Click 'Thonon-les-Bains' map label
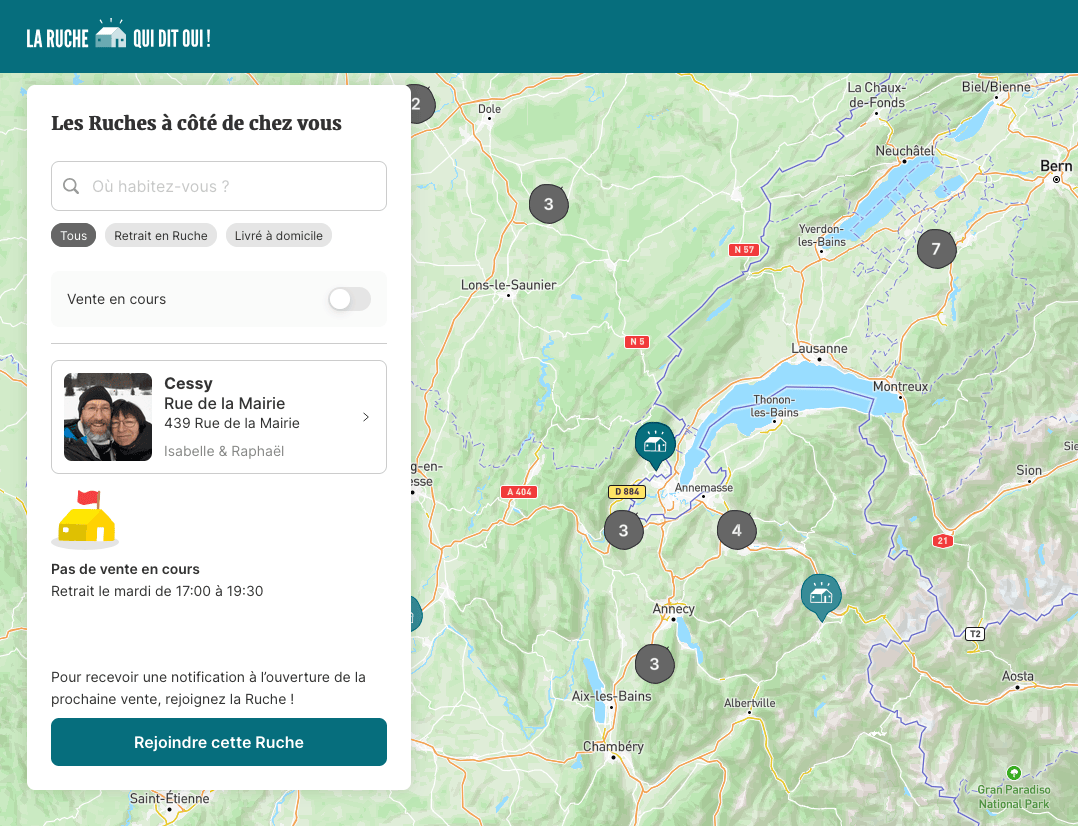Image resolution: width=1078 pixels, height=826 pixels. 774,406
